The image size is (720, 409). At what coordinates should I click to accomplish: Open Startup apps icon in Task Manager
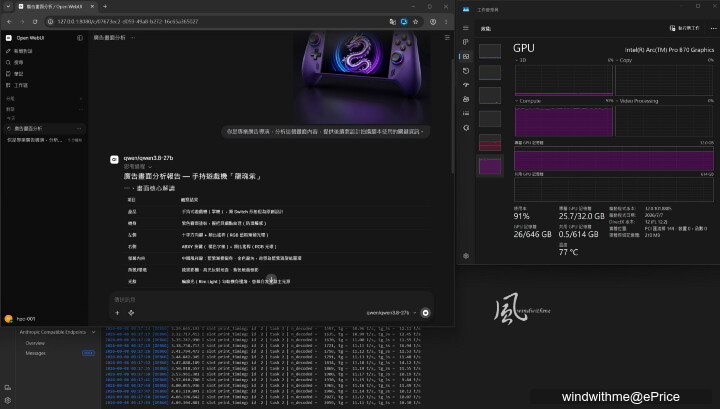pos(466,85)
